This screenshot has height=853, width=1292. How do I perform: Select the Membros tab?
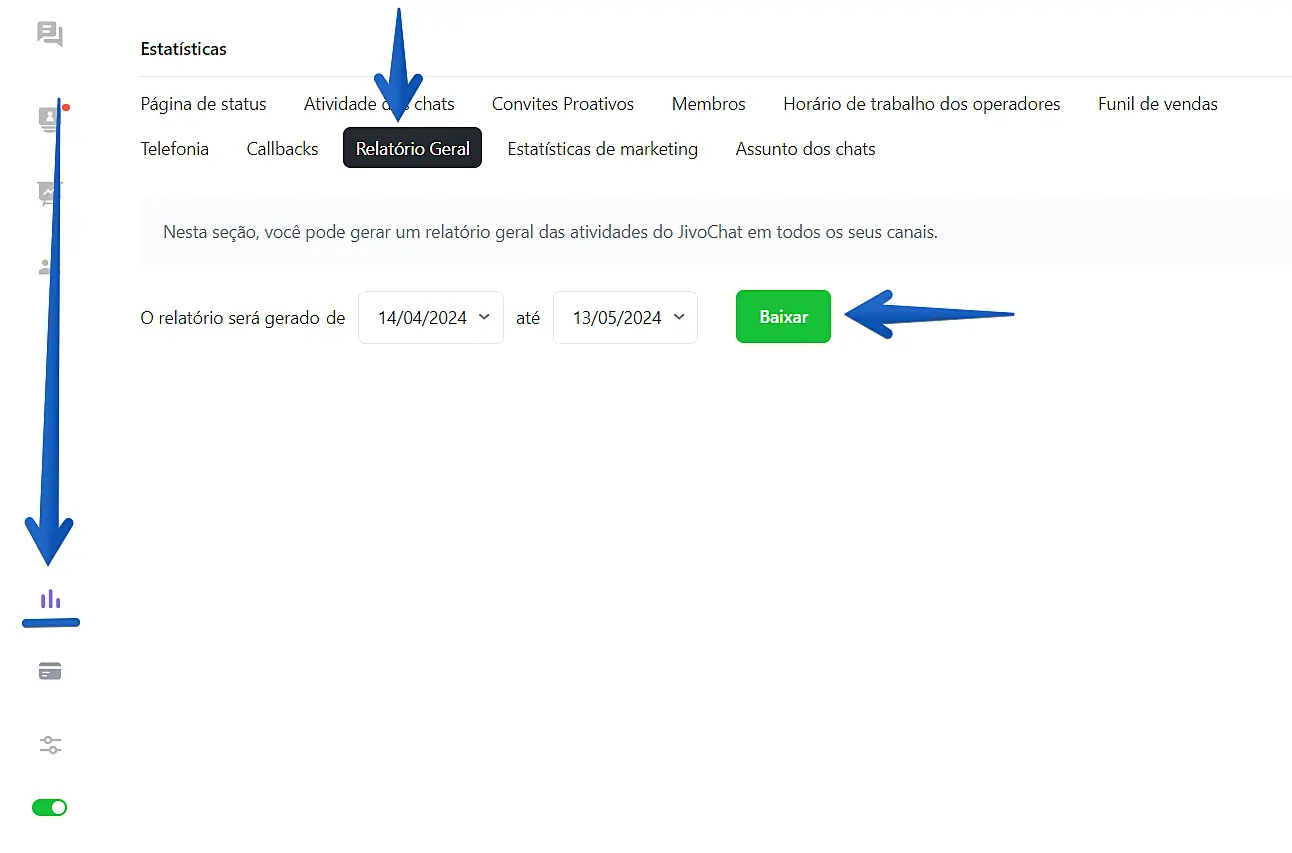click(708, 104)
